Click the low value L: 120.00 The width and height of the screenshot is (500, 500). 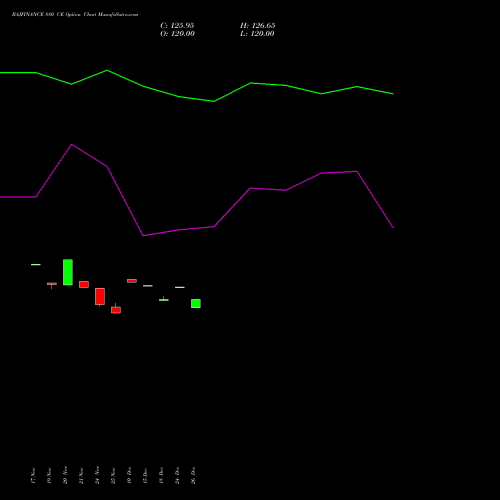click(x=257, y=34)
